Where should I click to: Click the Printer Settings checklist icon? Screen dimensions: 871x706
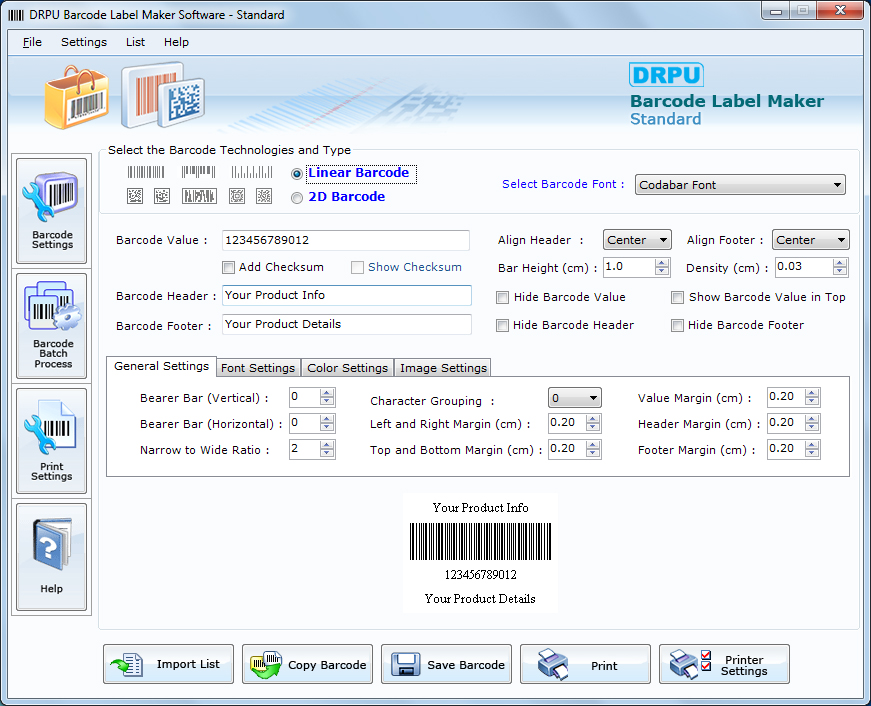pyautogui.click(x=690, y=664)
